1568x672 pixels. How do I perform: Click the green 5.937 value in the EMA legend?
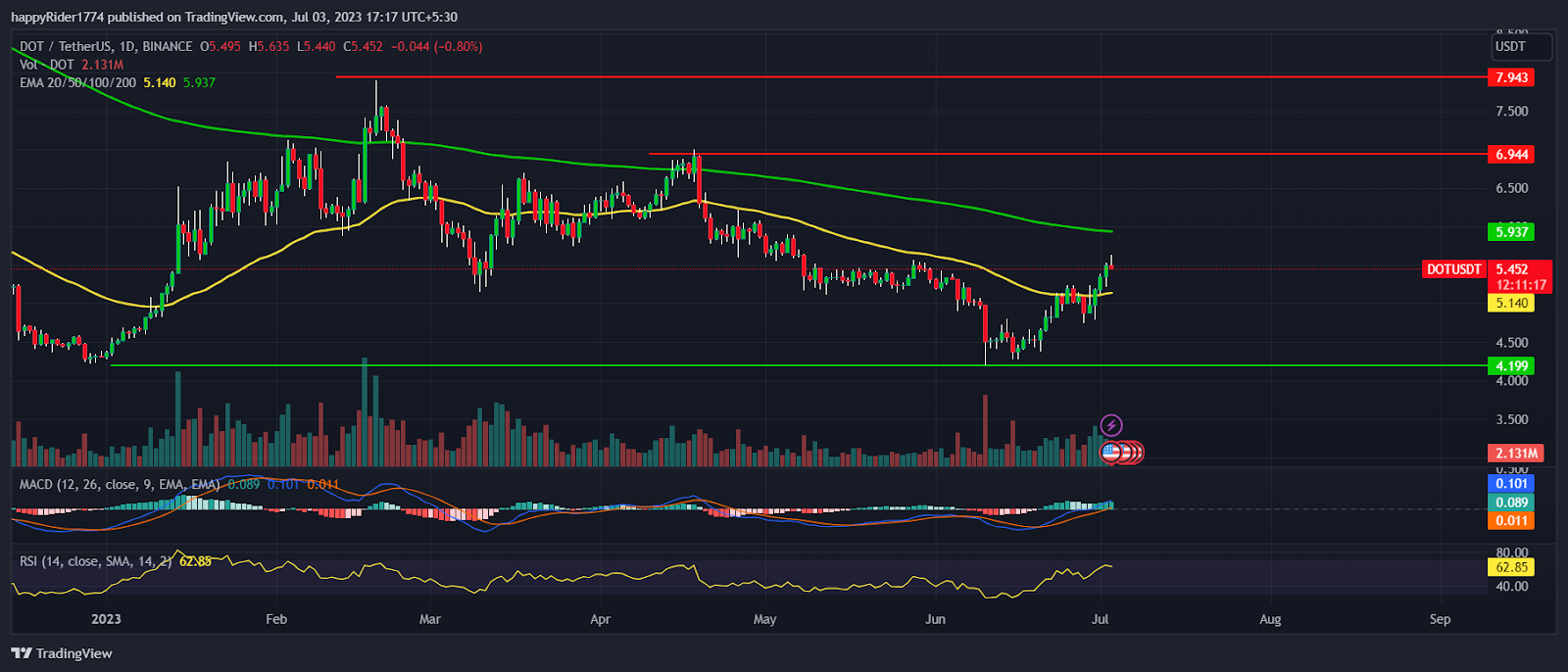coord(199,82)
